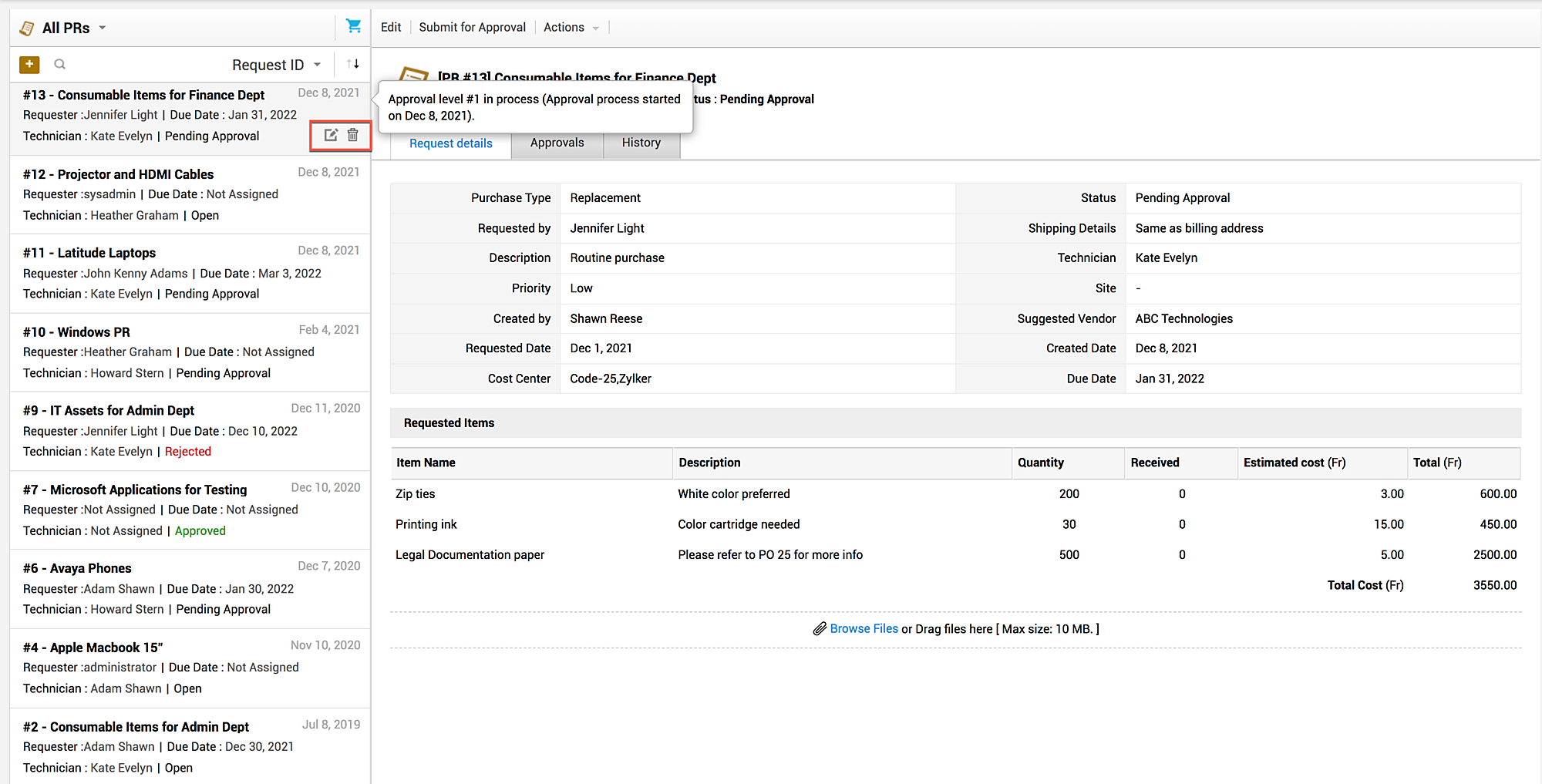This screenshot has height=784, width=1542.
Task: Click the edit pencil icon on PR #13
Action: click(x=331, y=136)
